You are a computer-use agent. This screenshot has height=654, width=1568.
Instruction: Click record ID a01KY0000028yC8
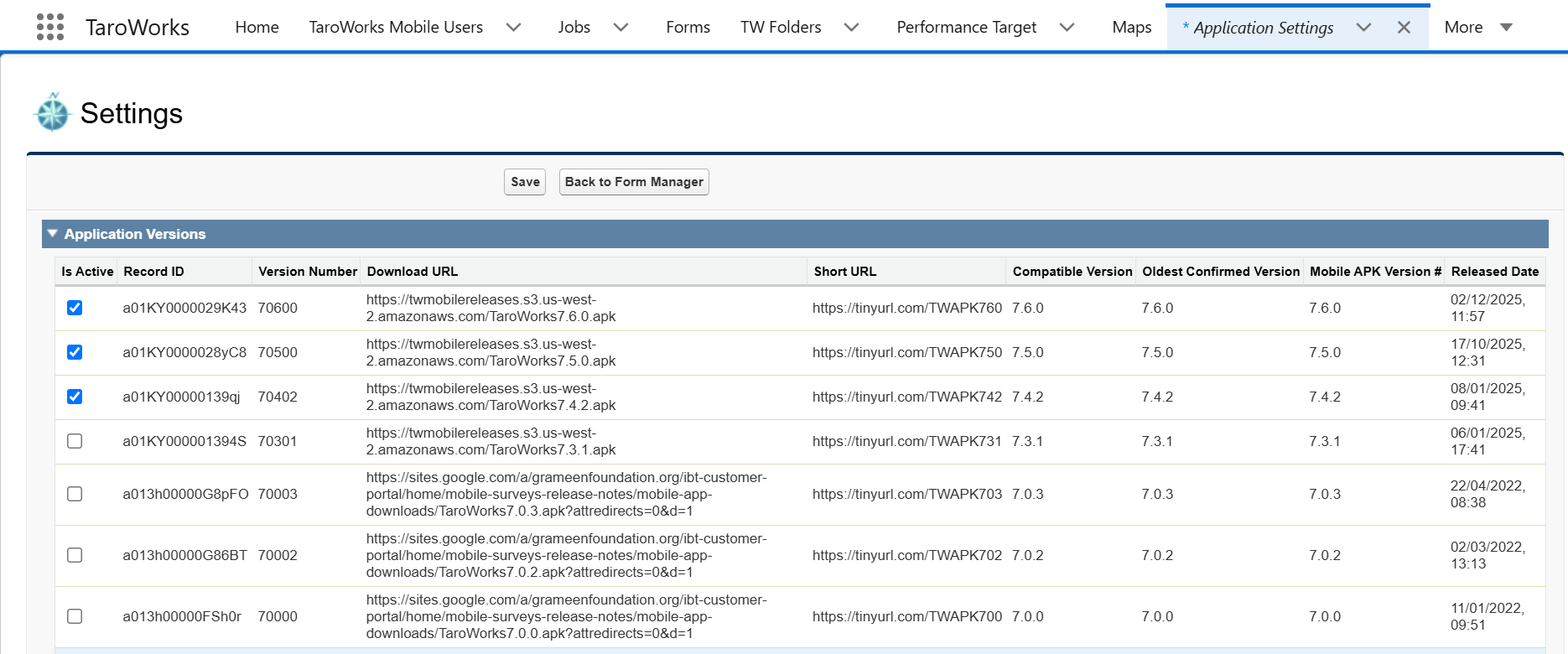point(184,352)
